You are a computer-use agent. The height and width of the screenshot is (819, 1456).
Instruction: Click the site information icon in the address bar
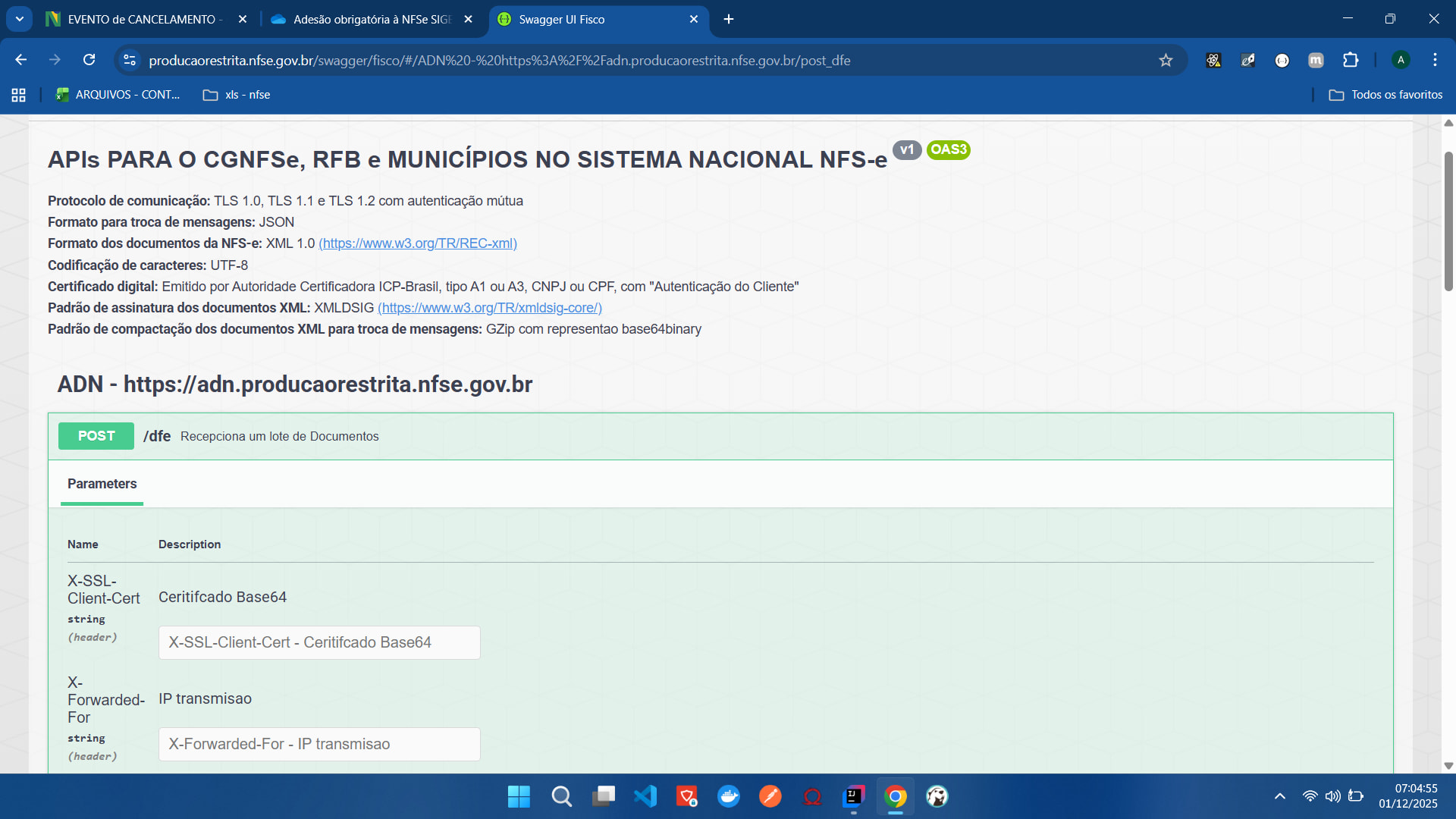pyautogui.click(x=130, y=60)
